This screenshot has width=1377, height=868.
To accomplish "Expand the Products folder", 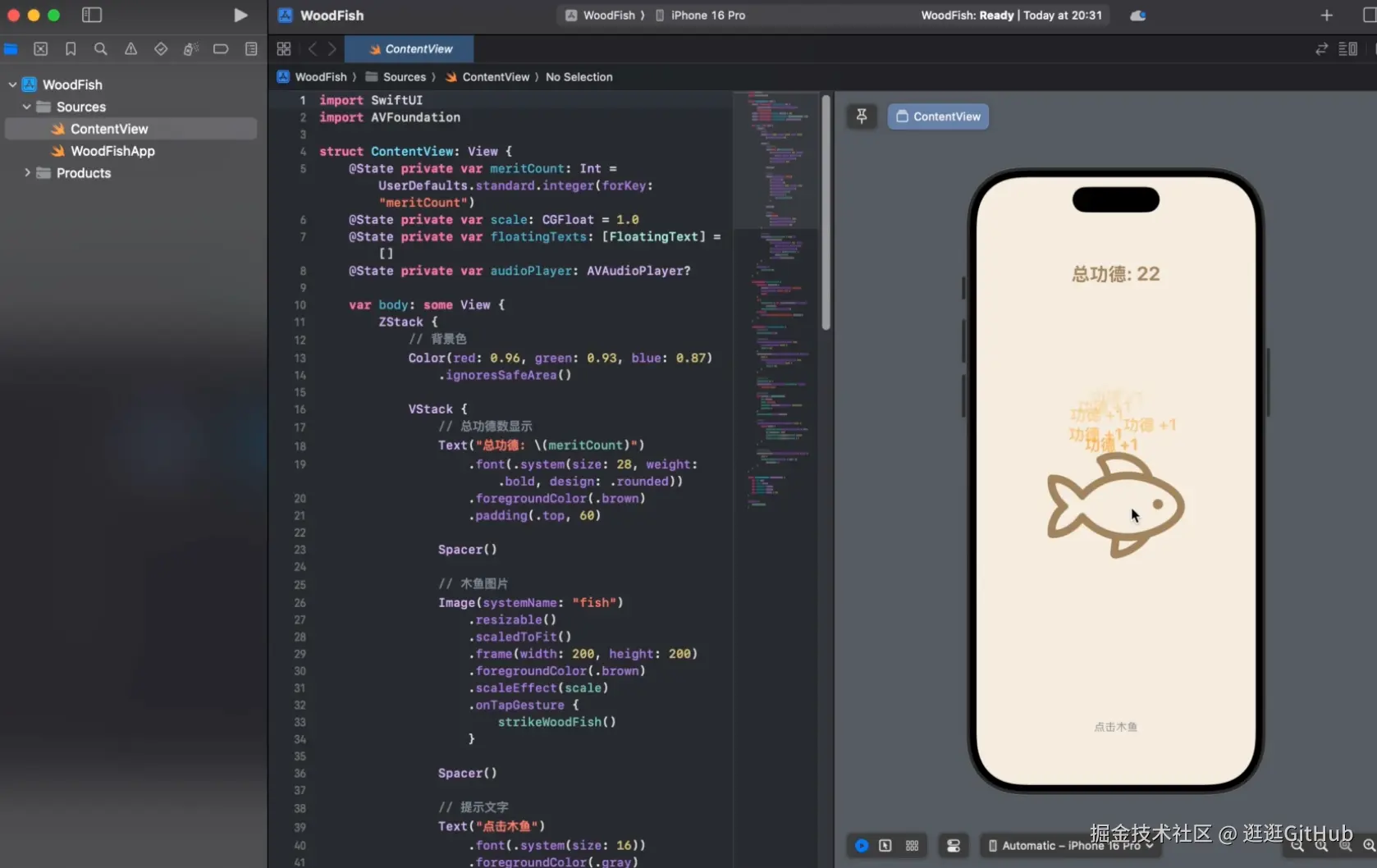I will pyautogui.click(x=27, y=173).
